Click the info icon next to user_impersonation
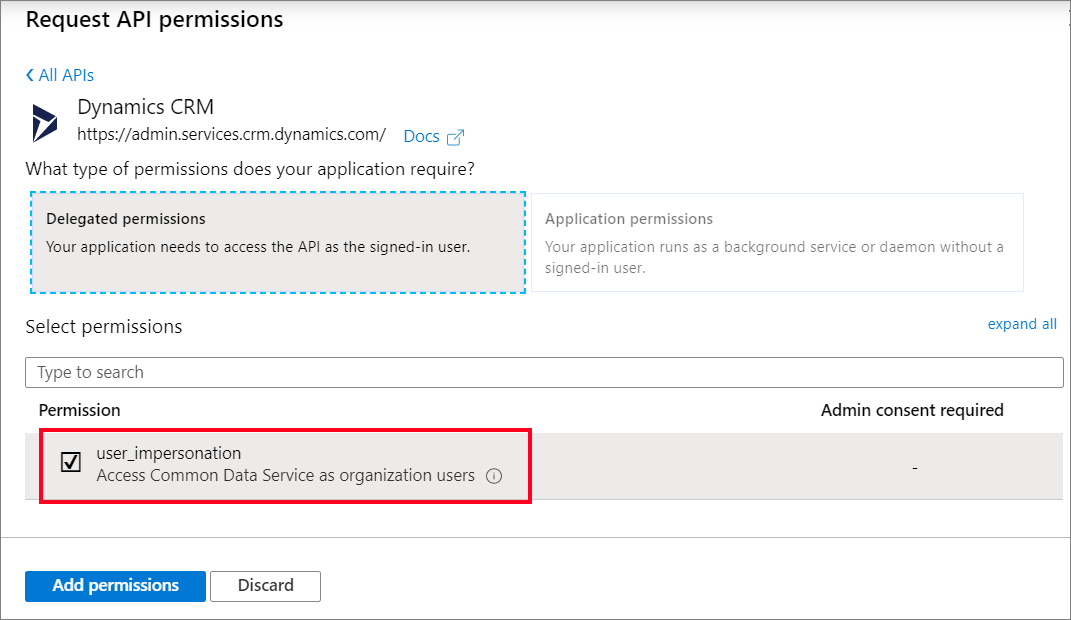 [494, 476]
